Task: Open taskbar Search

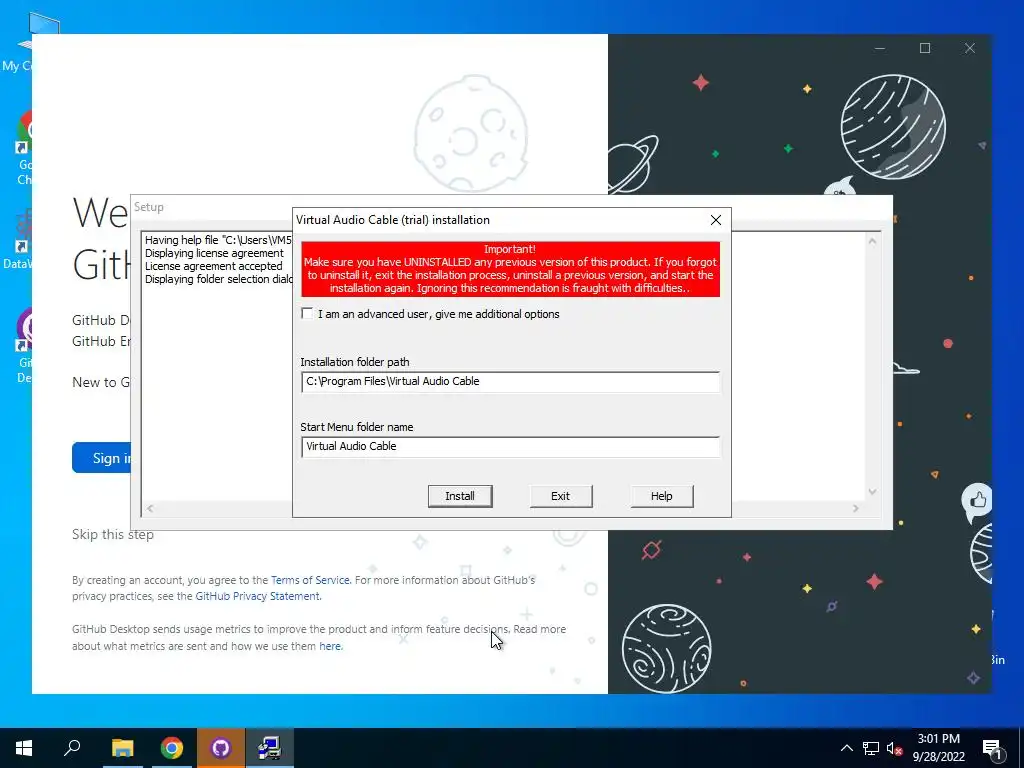Action: (72, 748)
